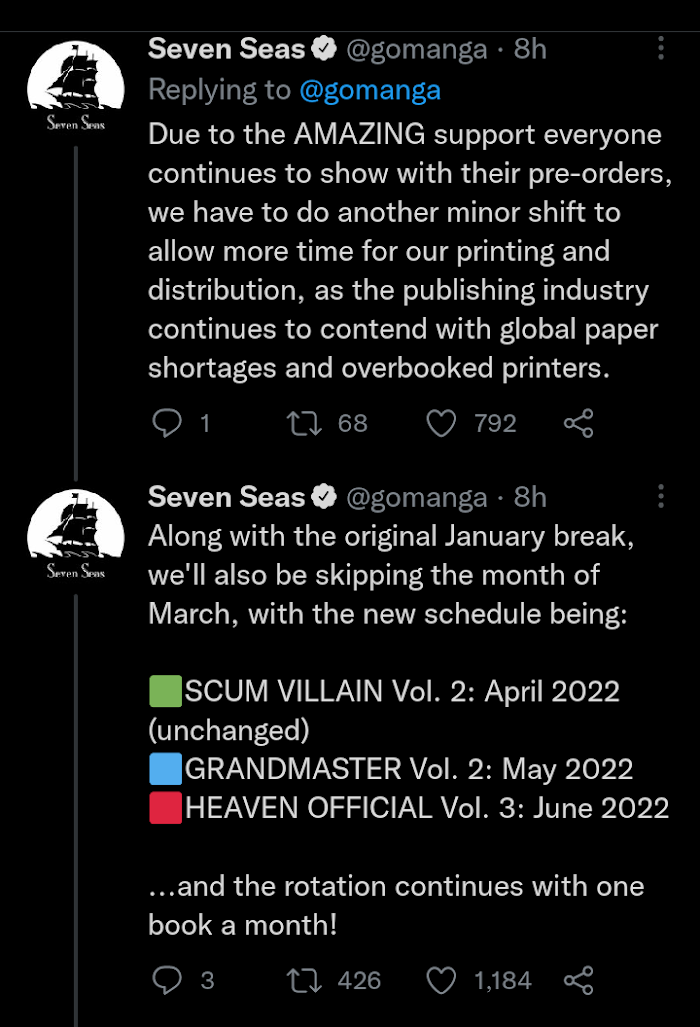The height and width of the screenshot is (1027, 700).
Task: Click Seven Seas name on second tweet
Action: tap(227, 497)
